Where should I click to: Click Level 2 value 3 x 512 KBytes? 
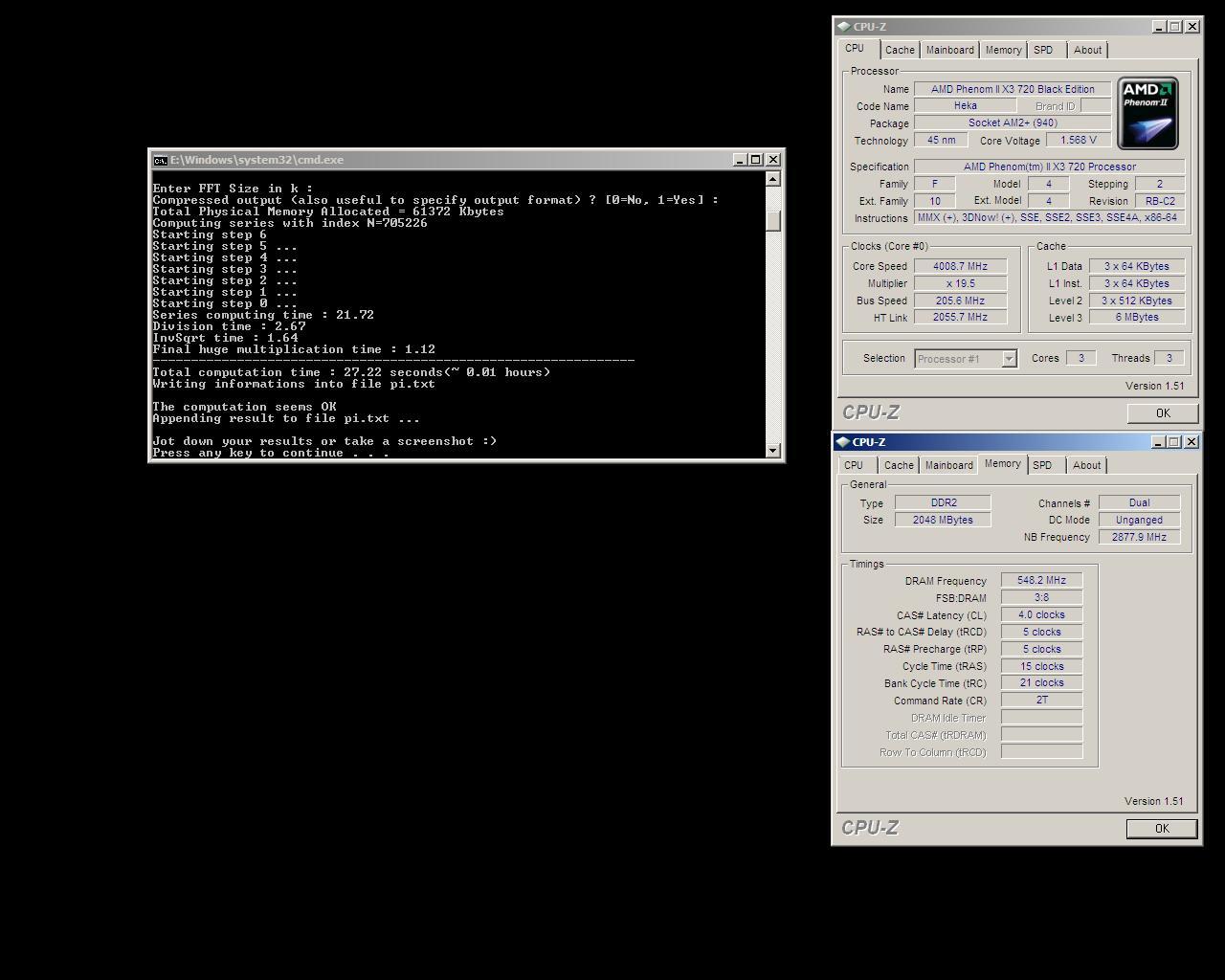coord(1137,301)
